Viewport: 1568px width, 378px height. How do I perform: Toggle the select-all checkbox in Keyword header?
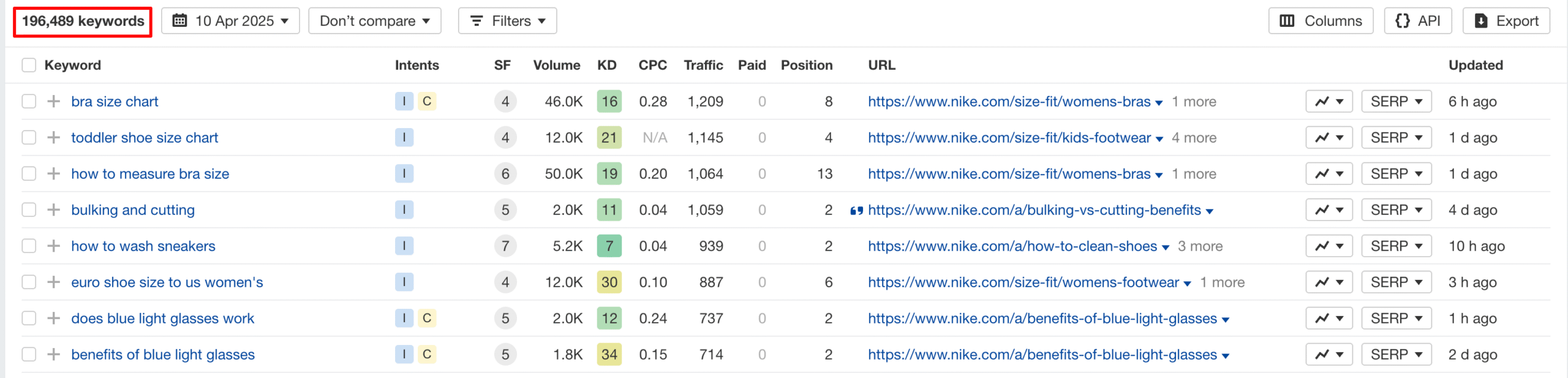[x=29, y=66]
